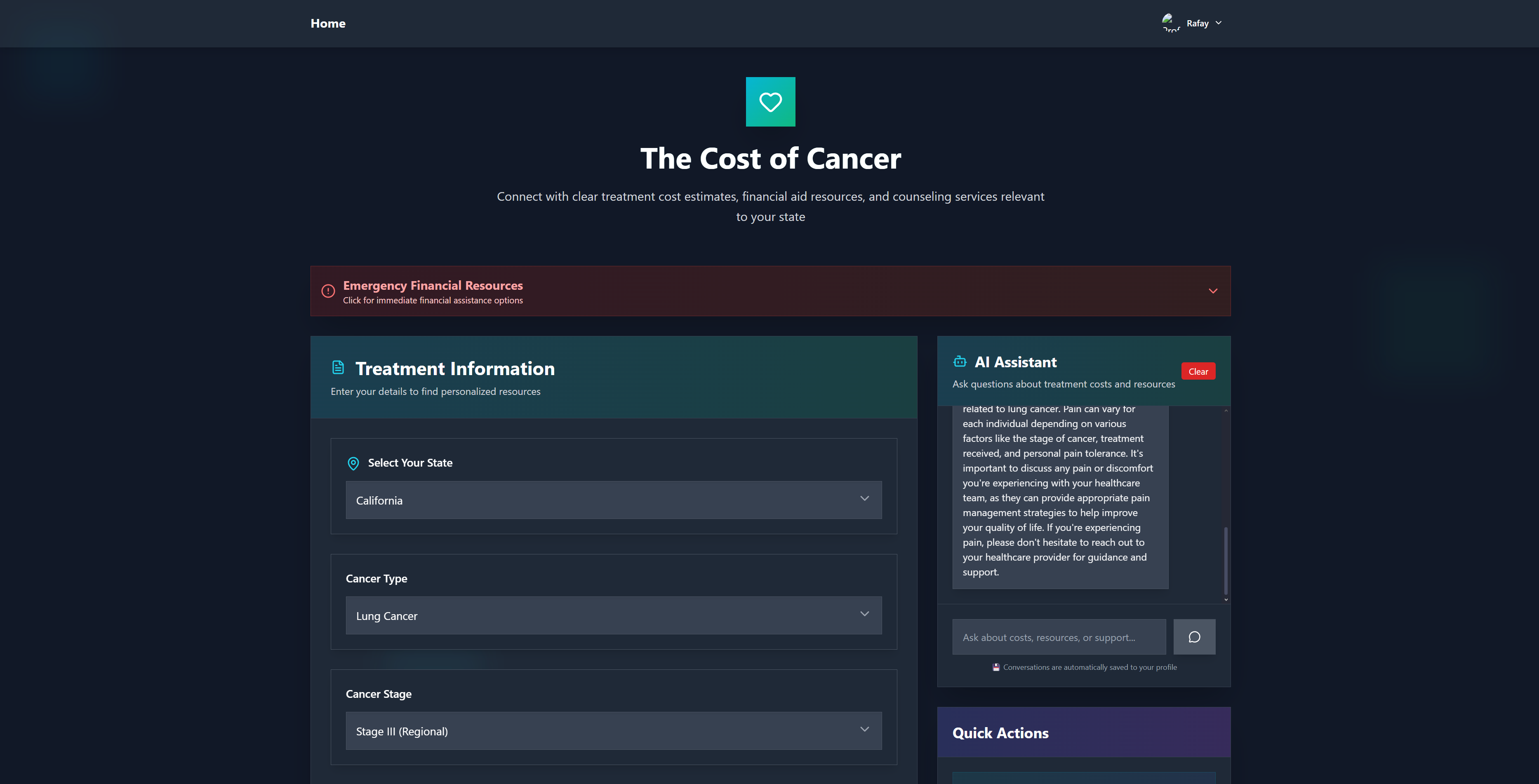Click the document icon beside Treatment Information
The height and width of the screenshot is (784, 1539).
point(338,367)
